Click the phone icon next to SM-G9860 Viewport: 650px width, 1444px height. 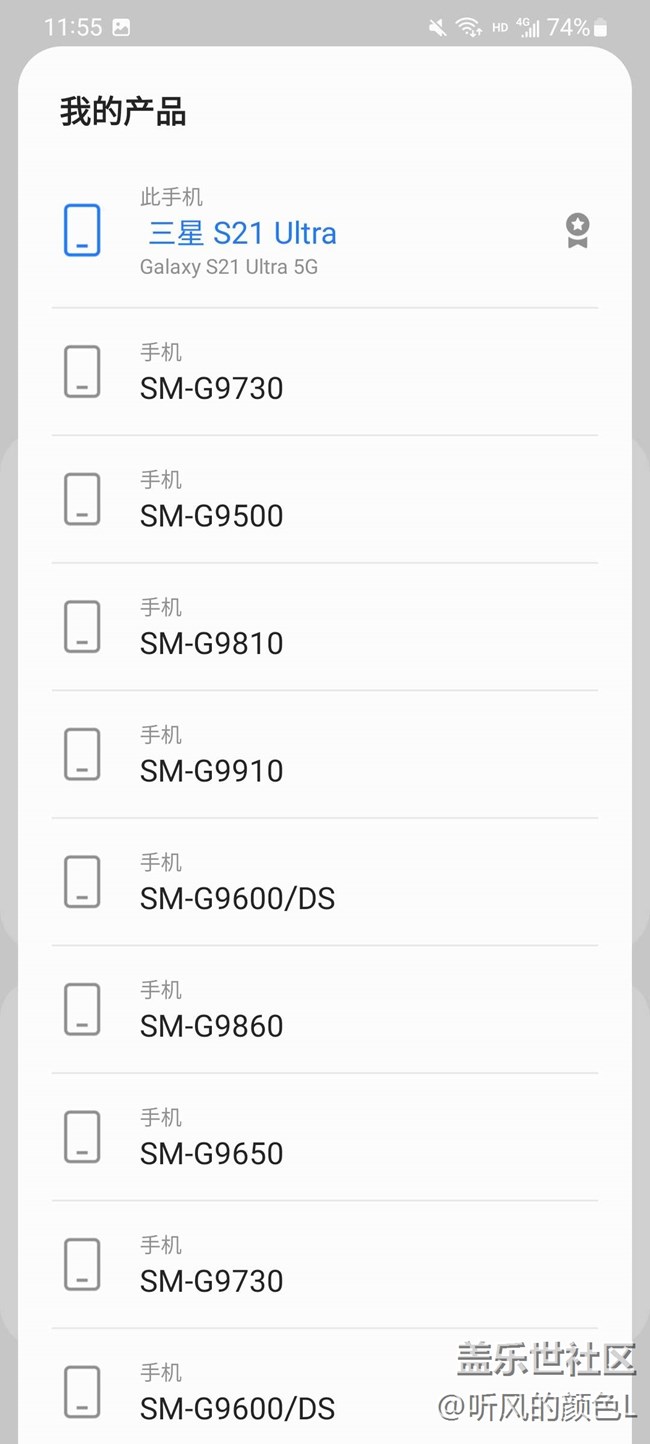click(x=82, y=1009)
